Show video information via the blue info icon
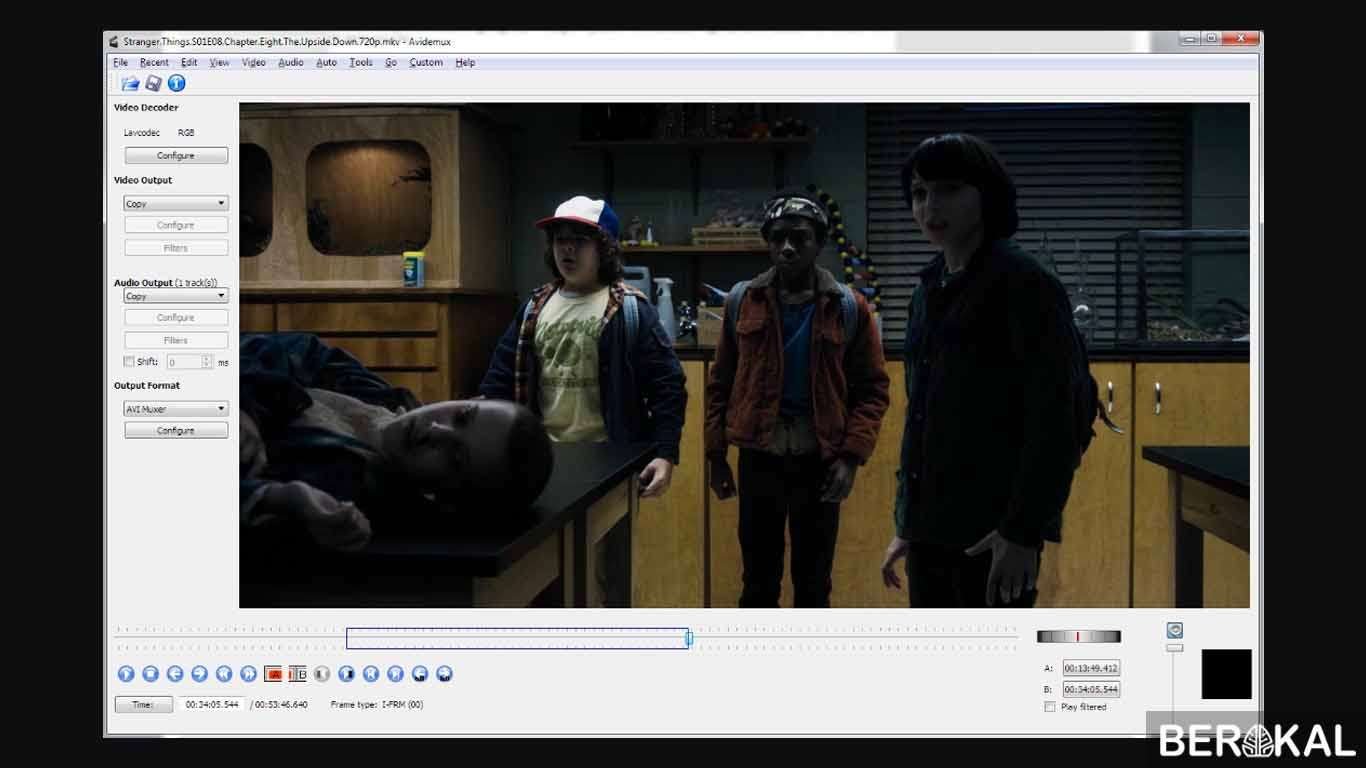 pos(176,84)
